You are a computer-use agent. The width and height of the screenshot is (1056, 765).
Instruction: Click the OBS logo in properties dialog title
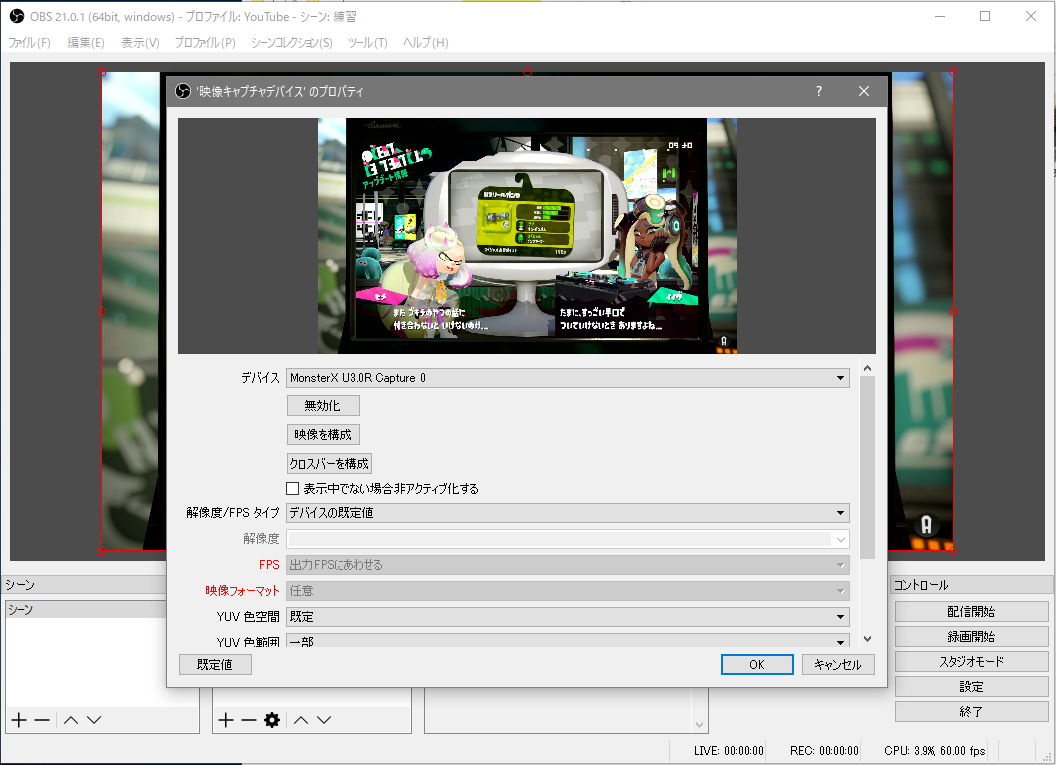[x=183, y=91]
